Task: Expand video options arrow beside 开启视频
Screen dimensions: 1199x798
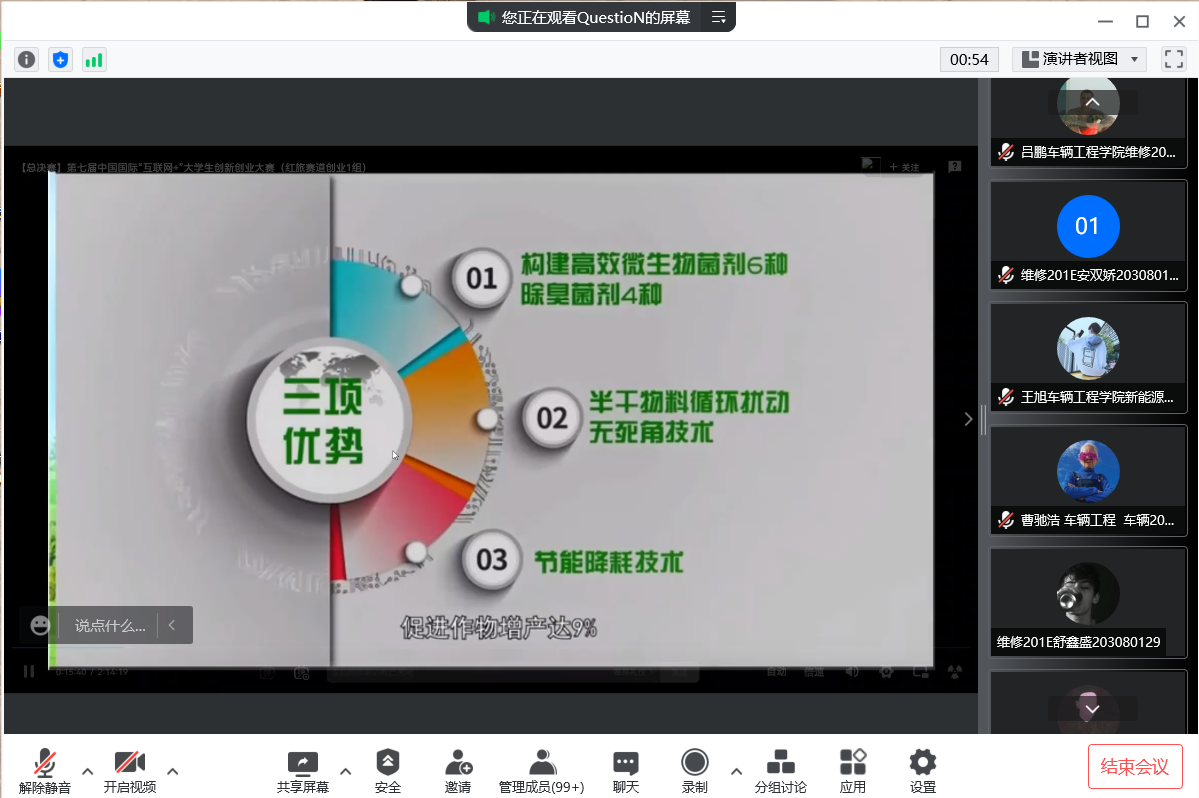Action: (173, 771)
